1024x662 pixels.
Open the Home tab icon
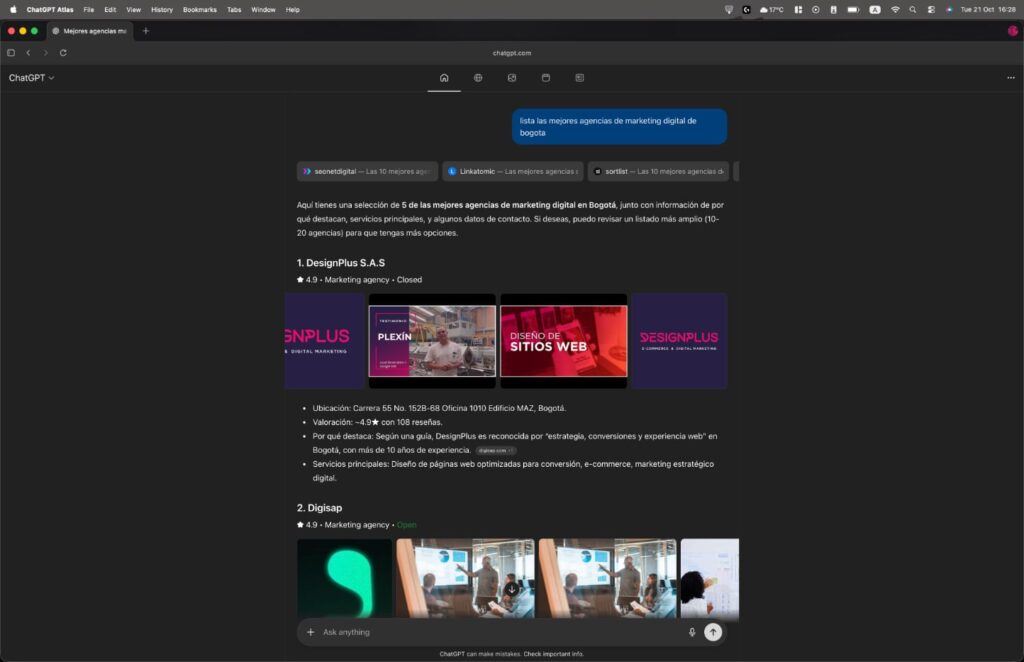444,78
